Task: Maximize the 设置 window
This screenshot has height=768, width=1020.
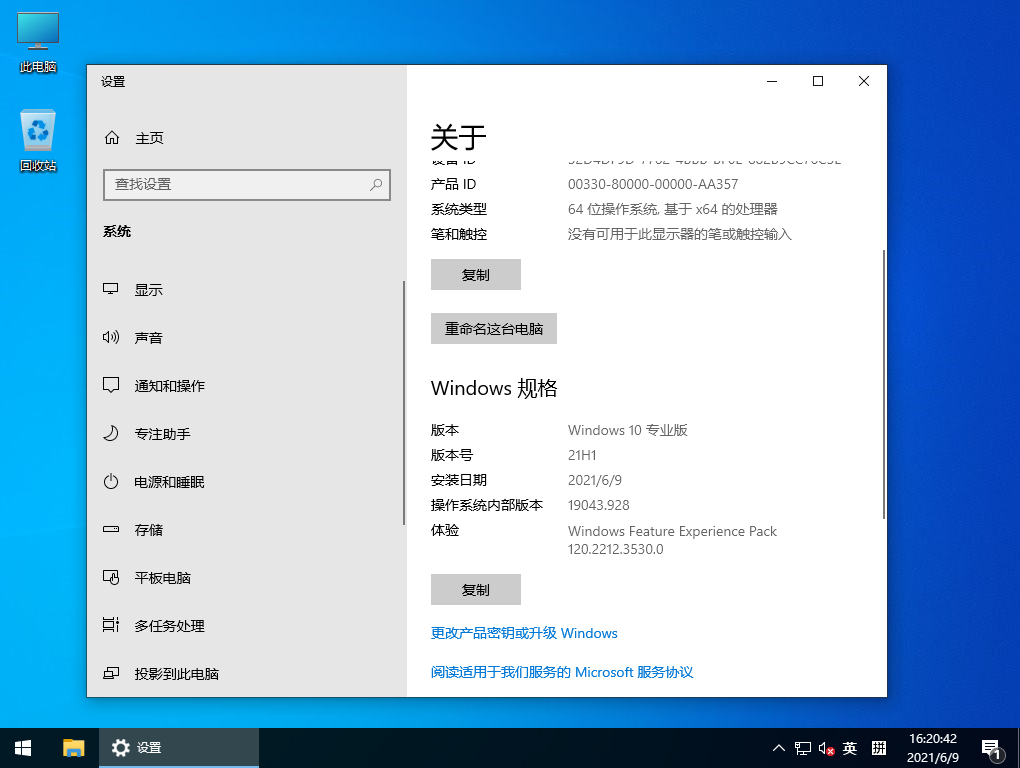Action: pyautogui.click(x=818, y=81)
